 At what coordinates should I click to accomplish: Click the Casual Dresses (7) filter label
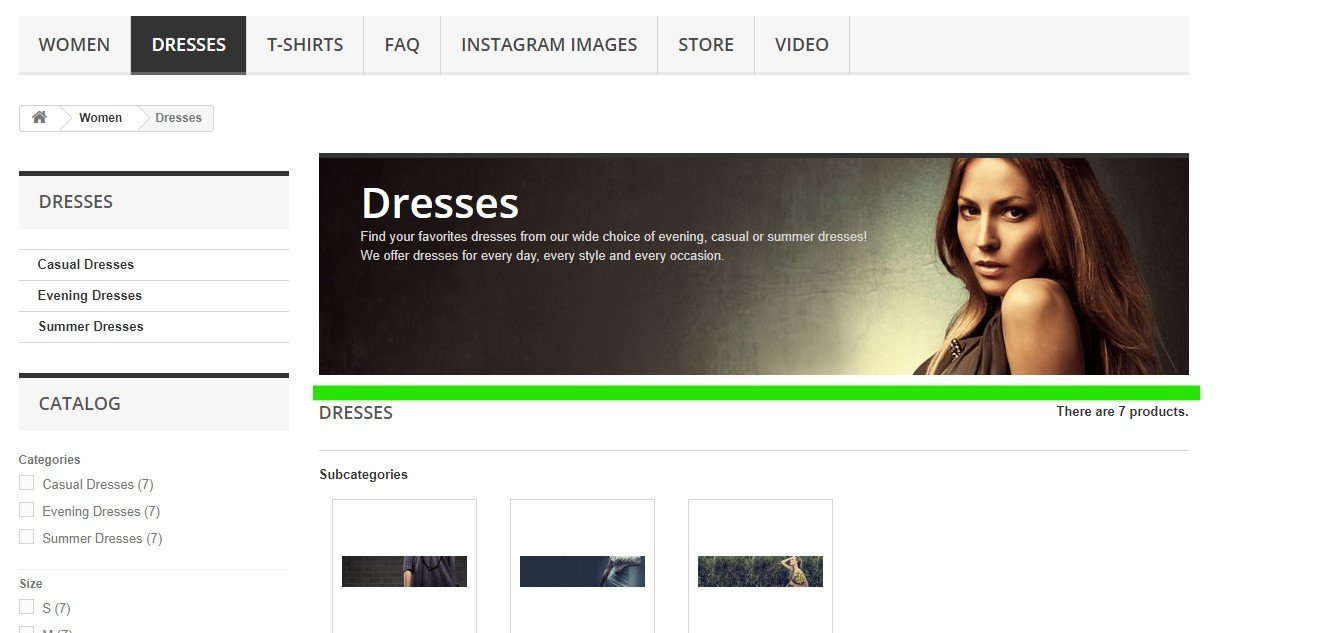point(98,485)
